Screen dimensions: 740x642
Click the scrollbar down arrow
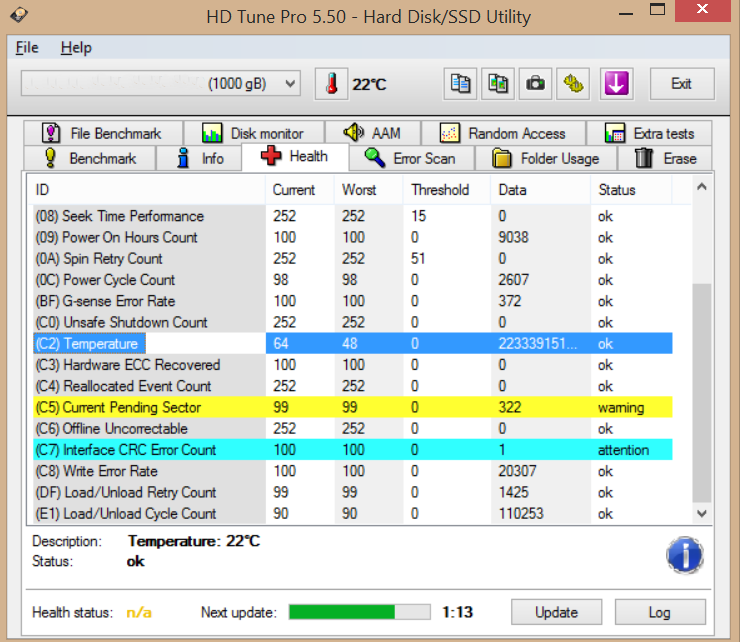(702, 513)
